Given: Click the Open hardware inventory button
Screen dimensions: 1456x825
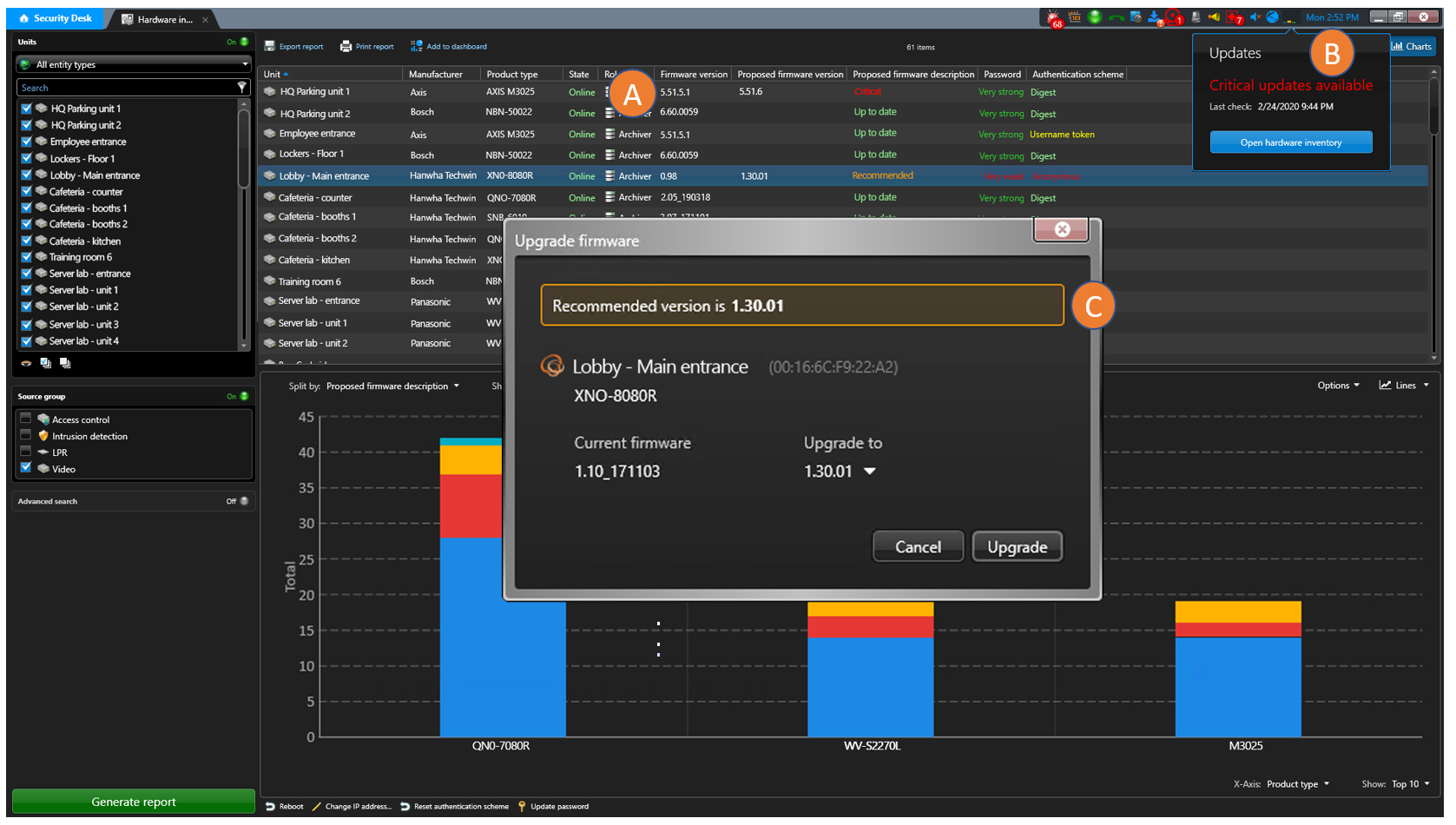Looking at the screenshot, I should coord(1291,142).
